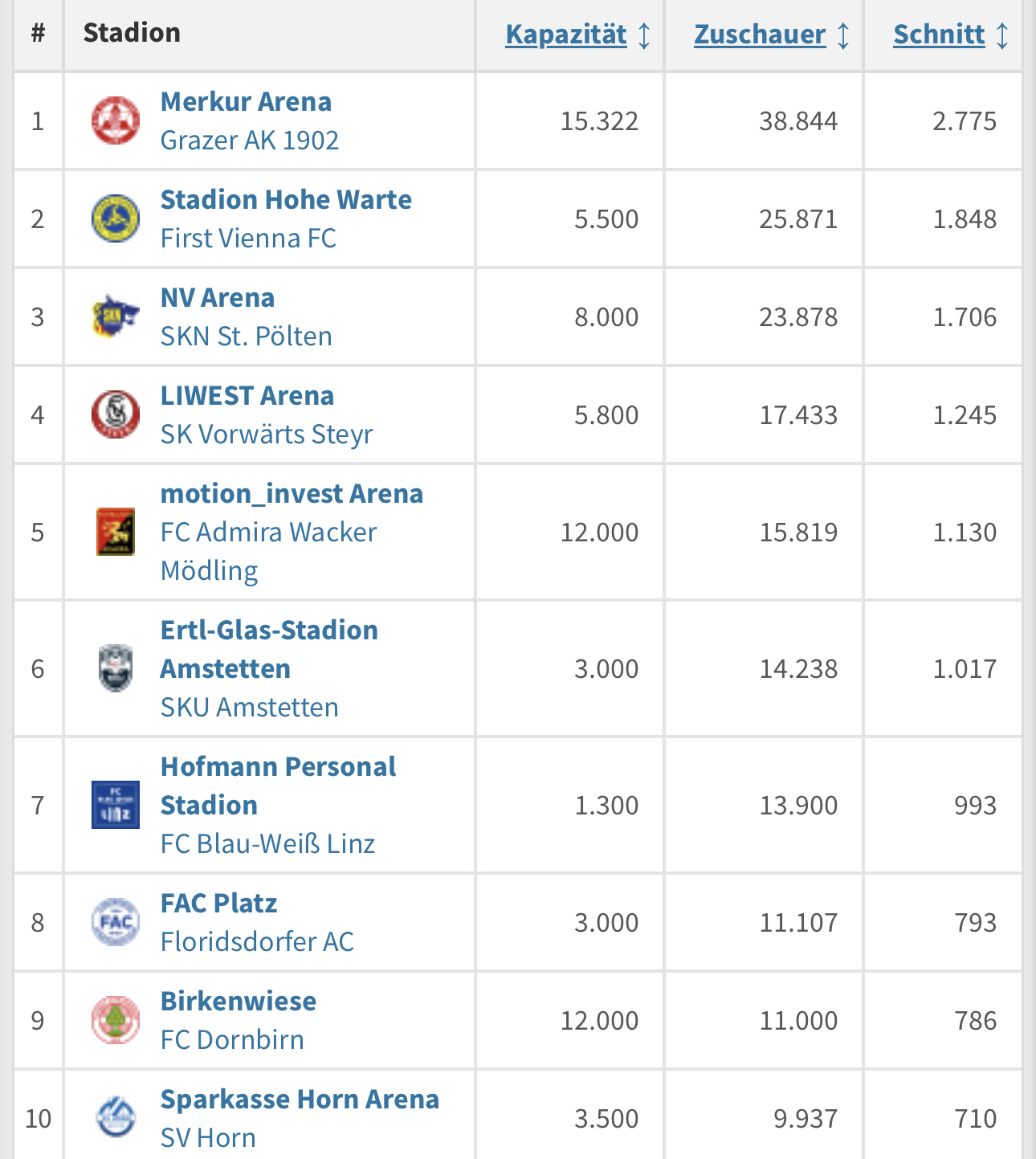Viewport: 1036px width, 1159px height.
Task: Click the SKU Amstetten club crest
Action: pos(116,668)
